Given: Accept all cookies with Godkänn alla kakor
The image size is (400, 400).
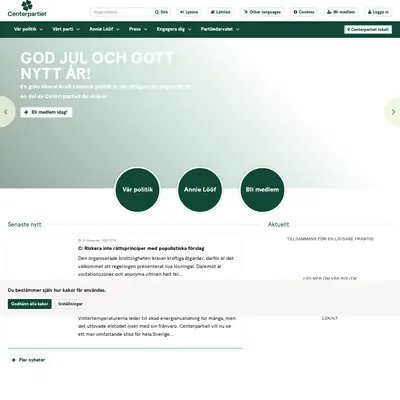Looking at the screenshot, I should coord(30,304).
